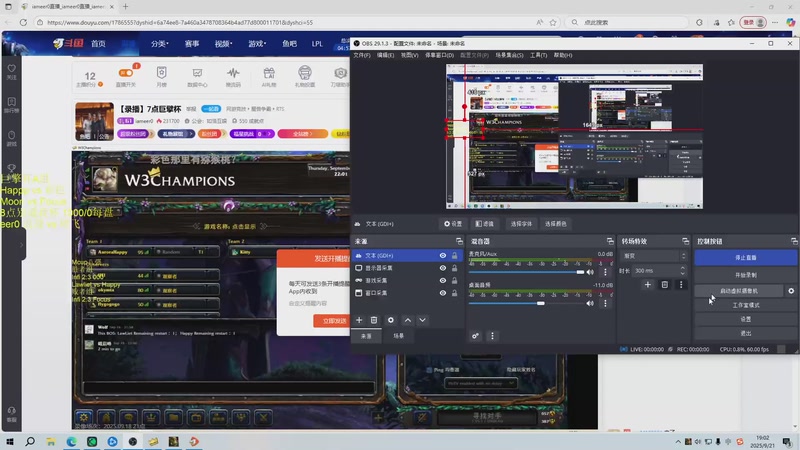Open the OBS 文件(F) menu
Screen dimensions: 800x450
pos(362,55)
